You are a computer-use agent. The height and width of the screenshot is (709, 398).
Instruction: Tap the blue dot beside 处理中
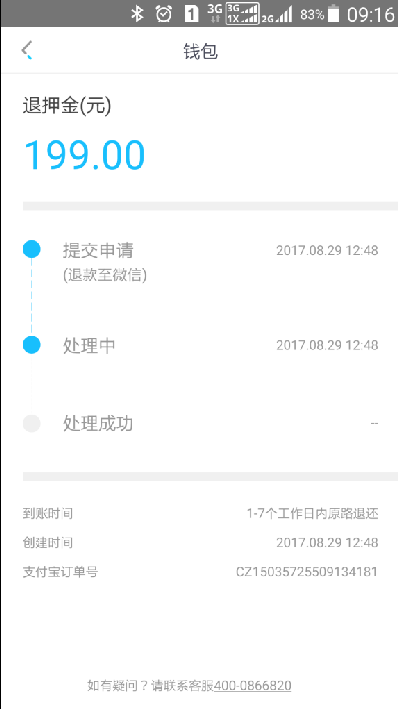[32, 345]
